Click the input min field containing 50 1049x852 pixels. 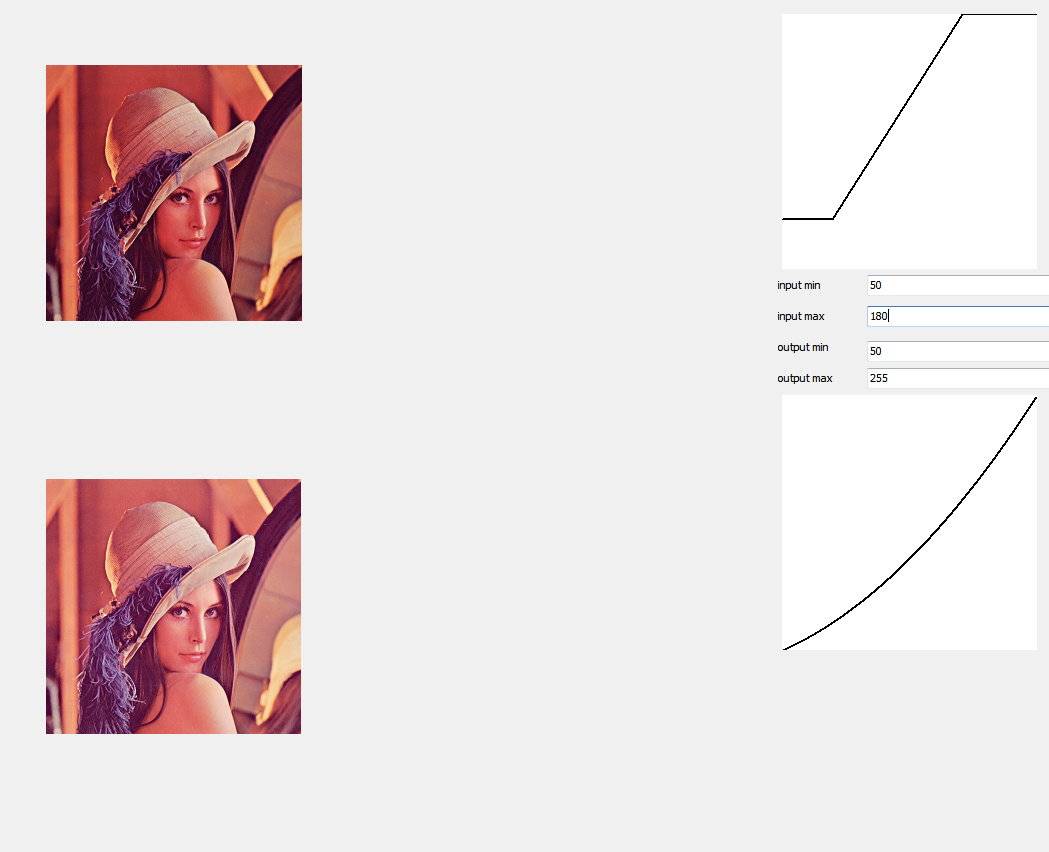(958, 285)
